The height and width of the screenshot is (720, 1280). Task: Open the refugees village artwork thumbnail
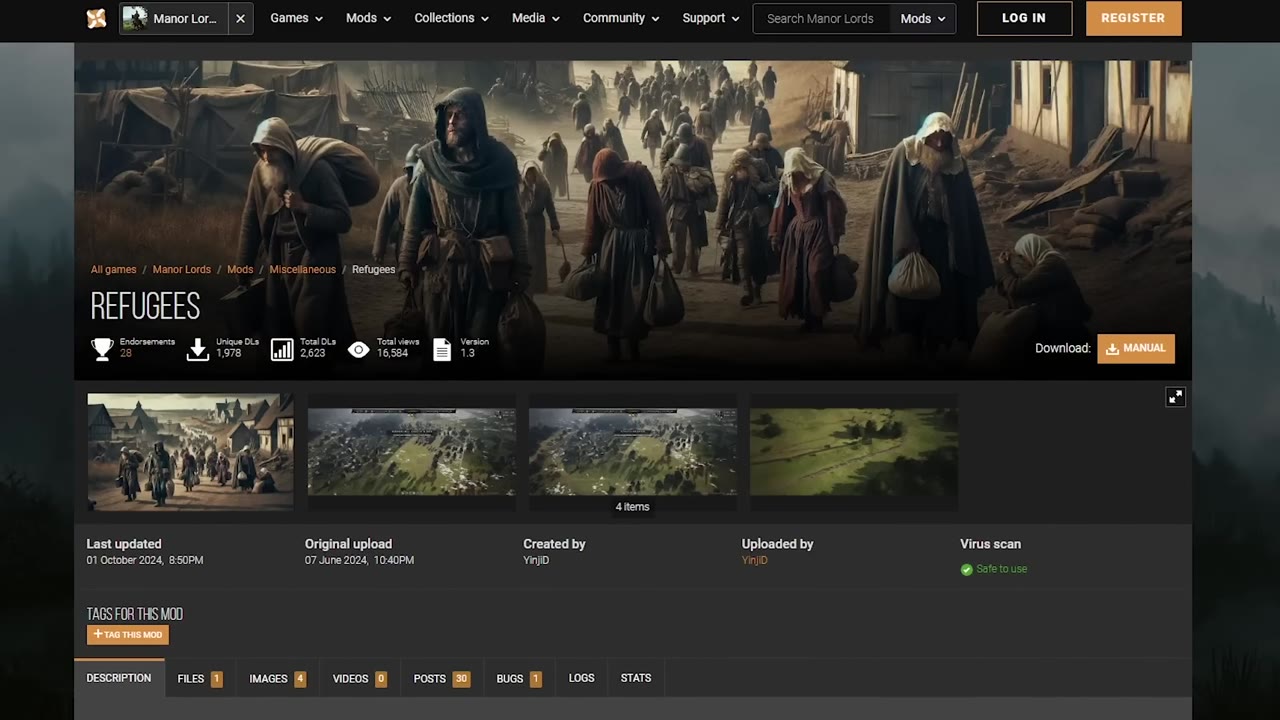pos(190,451)
